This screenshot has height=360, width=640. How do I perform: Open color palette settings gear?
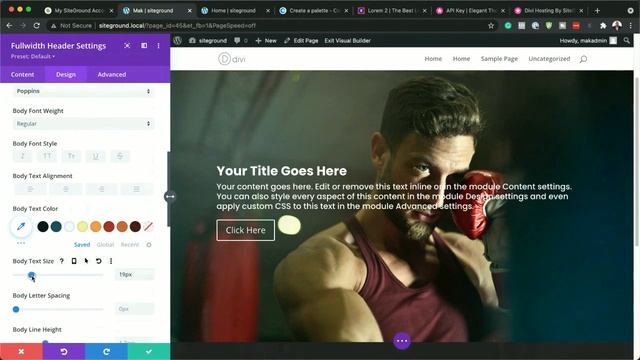click(x=149, y=245)
